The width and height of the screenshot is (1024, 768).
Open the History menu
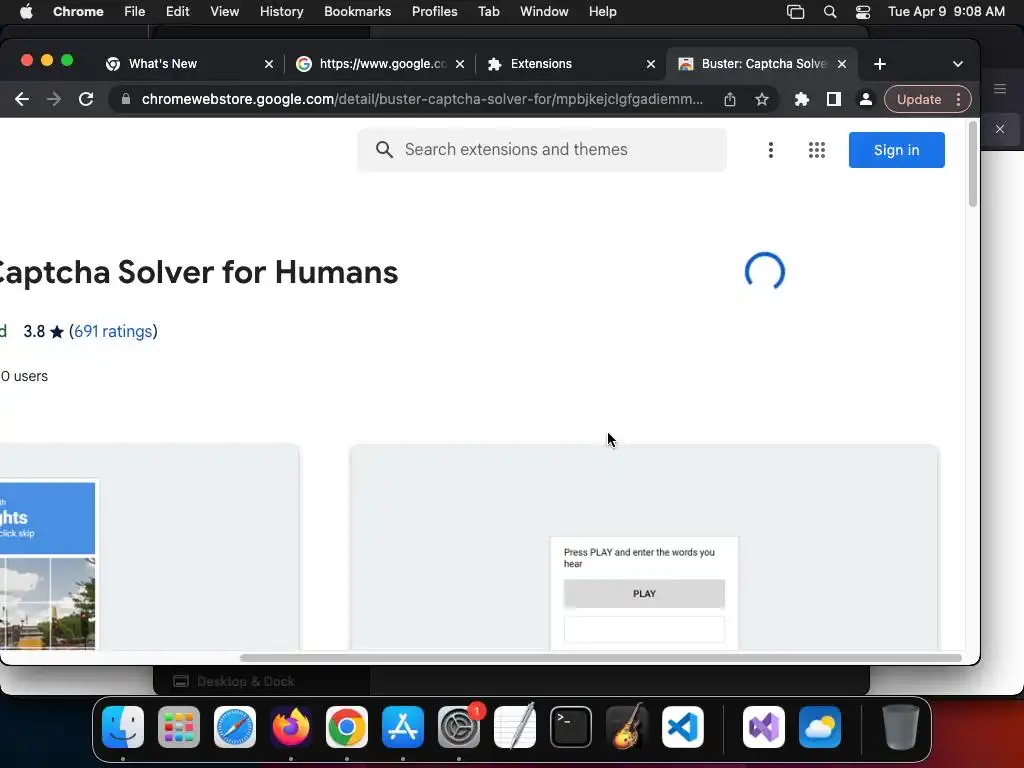[281, 12]
